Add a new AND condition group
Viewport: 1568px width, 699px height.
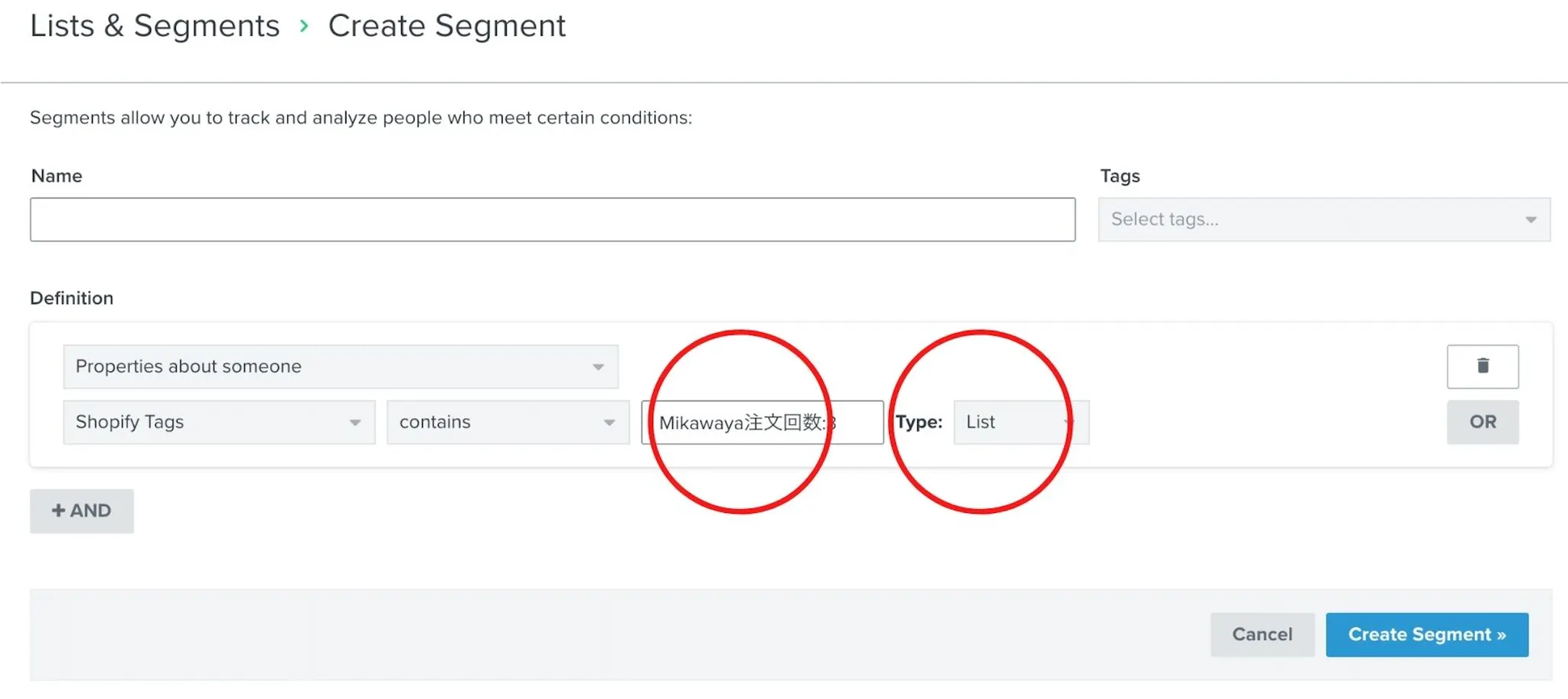[81, 511]
